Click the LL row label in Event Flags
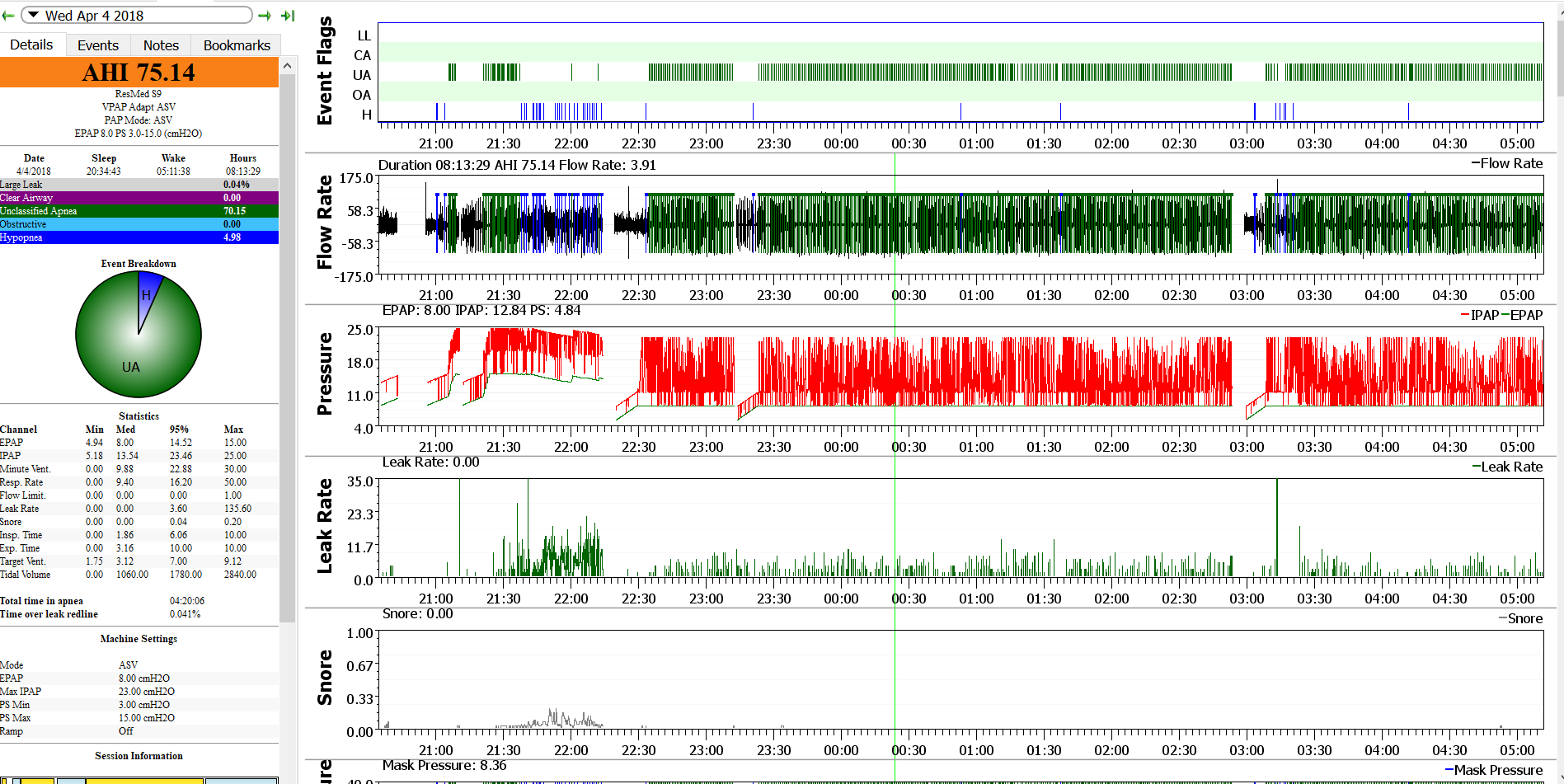This screenshot has height=784, width=1564. point(364,35)
